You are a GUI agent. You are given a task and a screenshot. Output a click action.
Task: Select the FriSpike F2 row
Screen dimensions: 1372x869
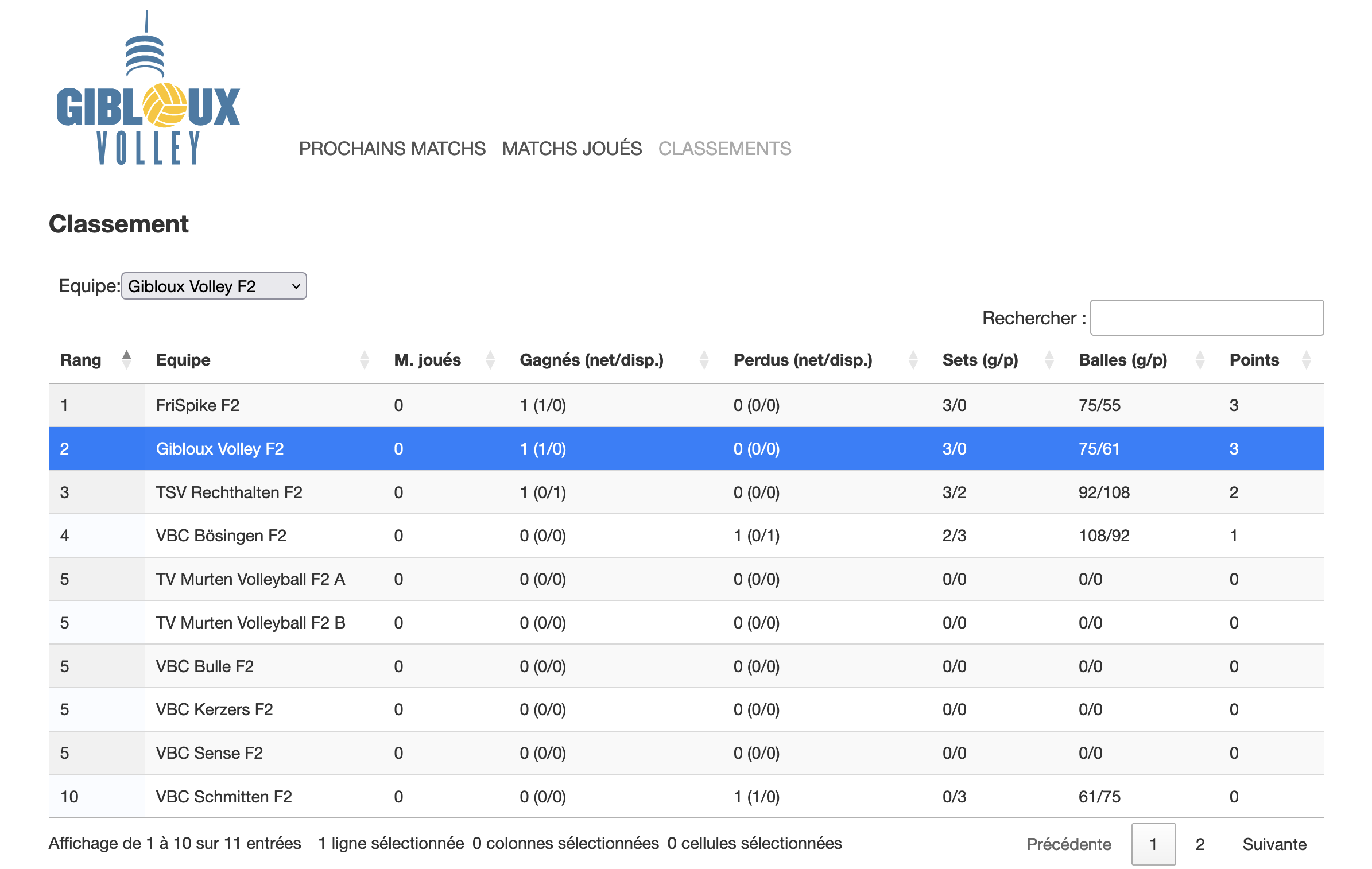point(687,405)
